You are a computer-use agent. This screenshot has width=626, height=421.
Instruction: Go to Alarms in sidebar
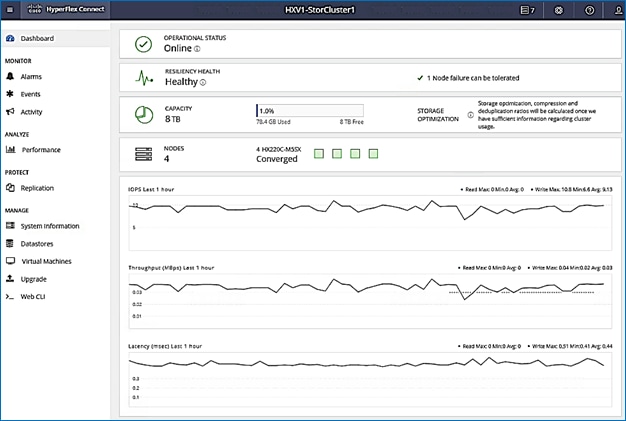[x=31, y=76]
